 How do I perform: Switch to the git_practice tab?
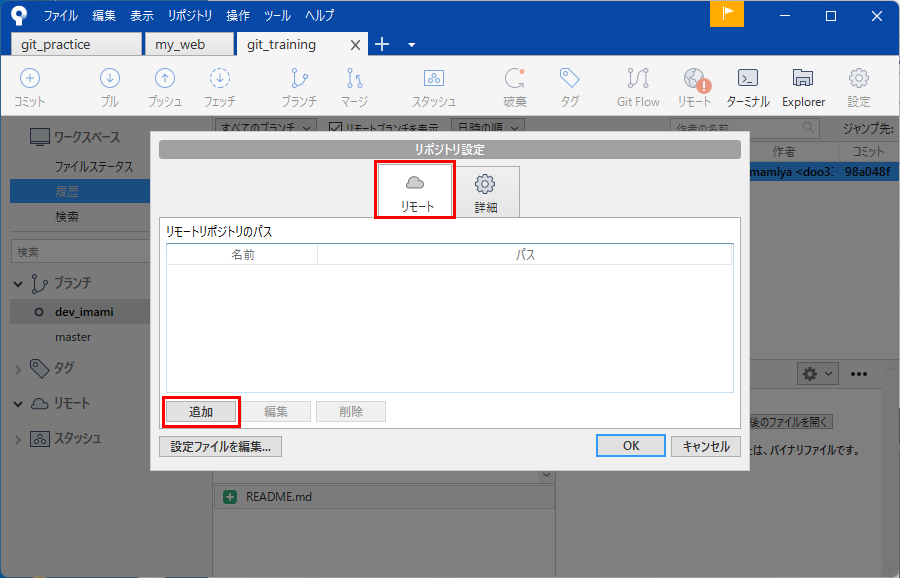76,44
